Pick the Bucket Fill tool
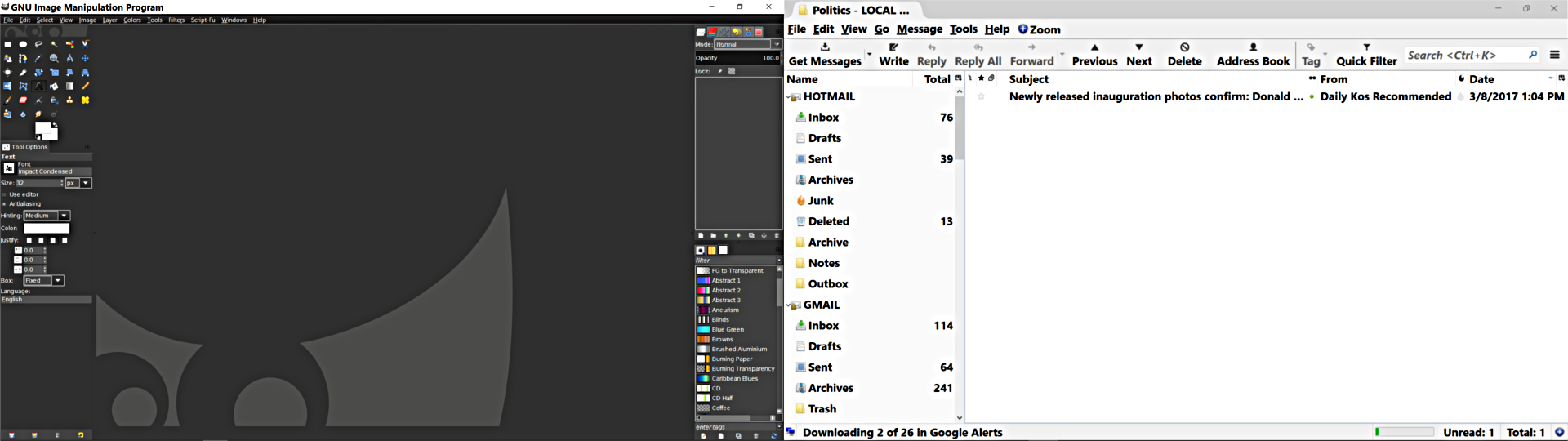Image resolution: width=1568 pixels, height=441 pixels. pos(54,86)
